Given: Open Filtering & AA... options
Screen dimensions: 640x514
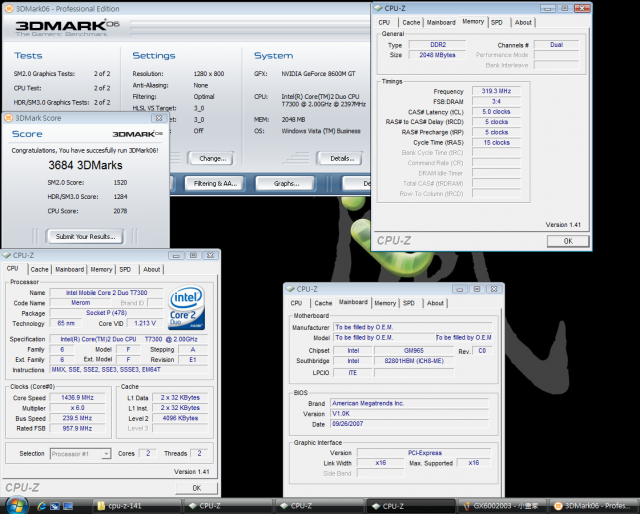Looking at the screenshot, I should (215, 184).
